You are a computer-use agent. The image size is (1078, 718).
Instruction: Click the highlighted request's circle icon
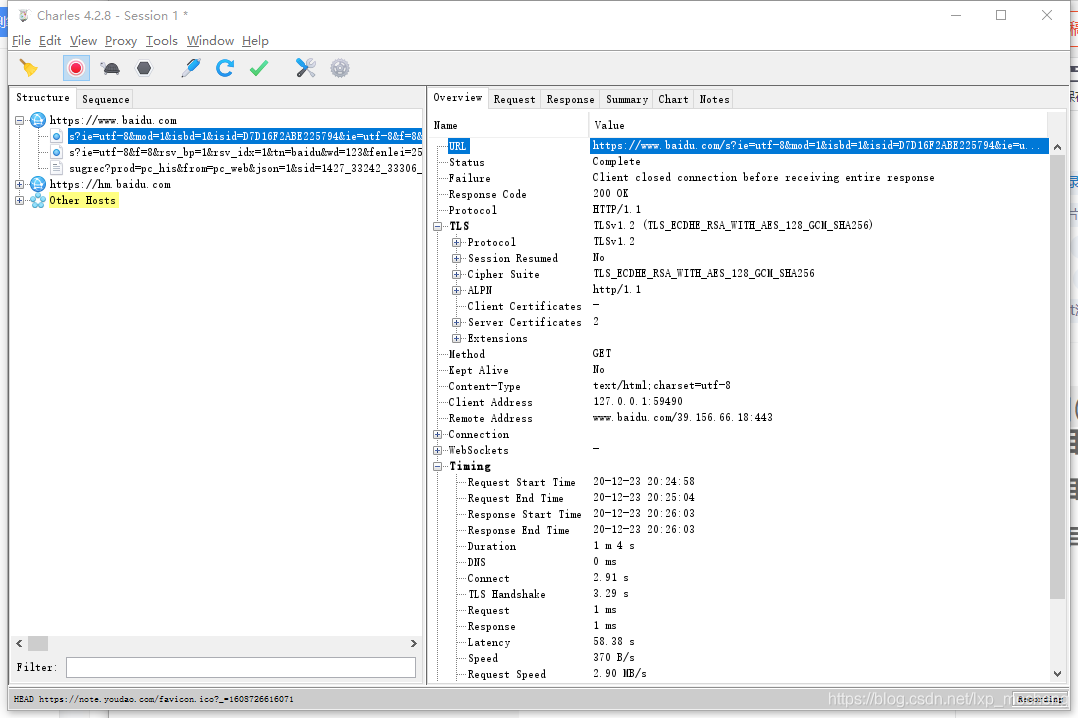tap(56, 136)
